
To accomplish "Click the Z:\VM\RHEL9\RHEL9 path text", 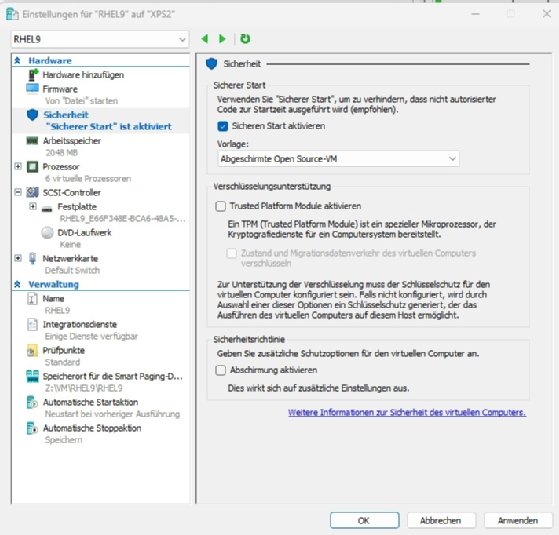I will [83, 388].
